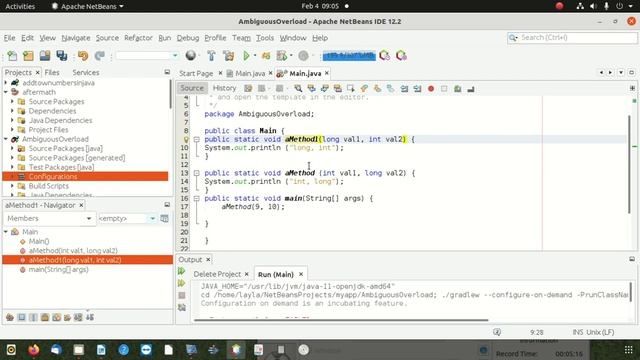Open the show applications grid icon

(x=629, y=350)
